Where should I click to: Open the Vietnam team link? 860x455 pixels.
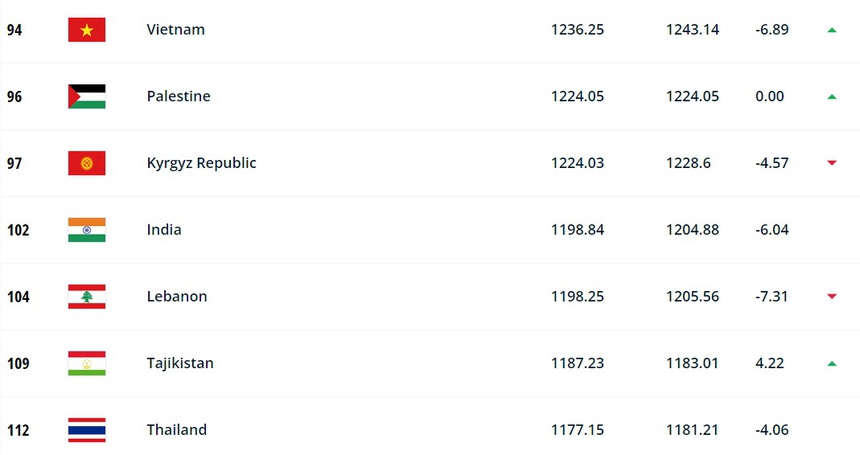coord(175,30)
